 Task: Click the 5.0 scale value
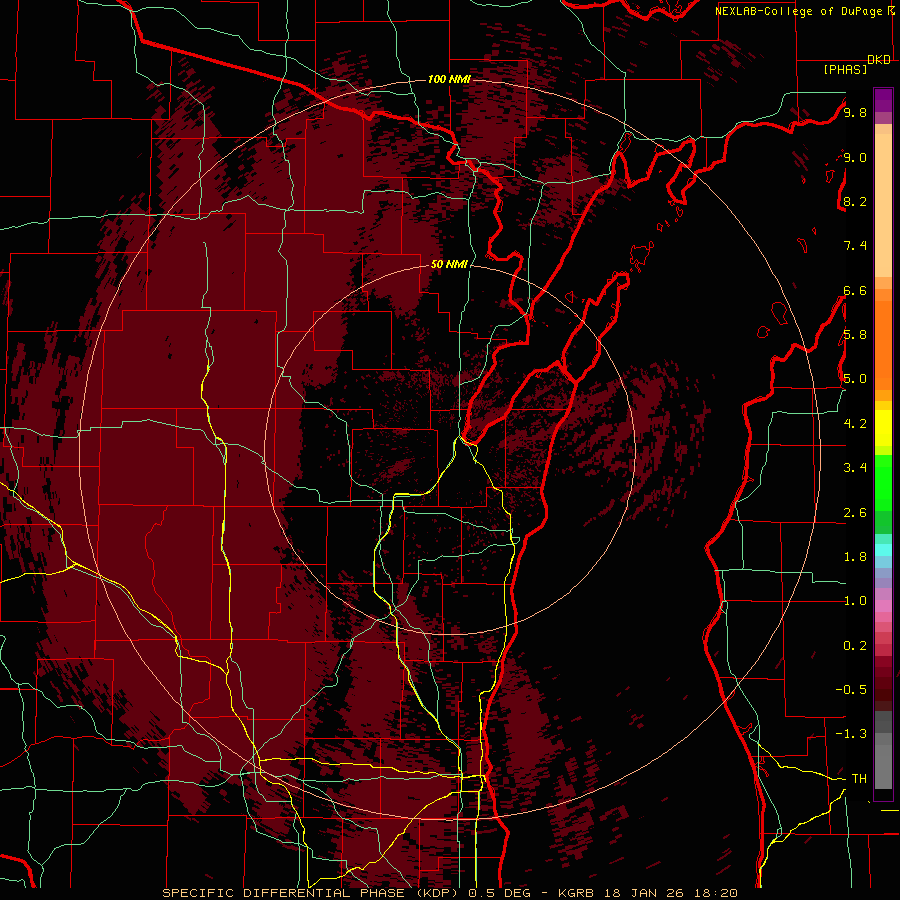(x=855, y=379)
